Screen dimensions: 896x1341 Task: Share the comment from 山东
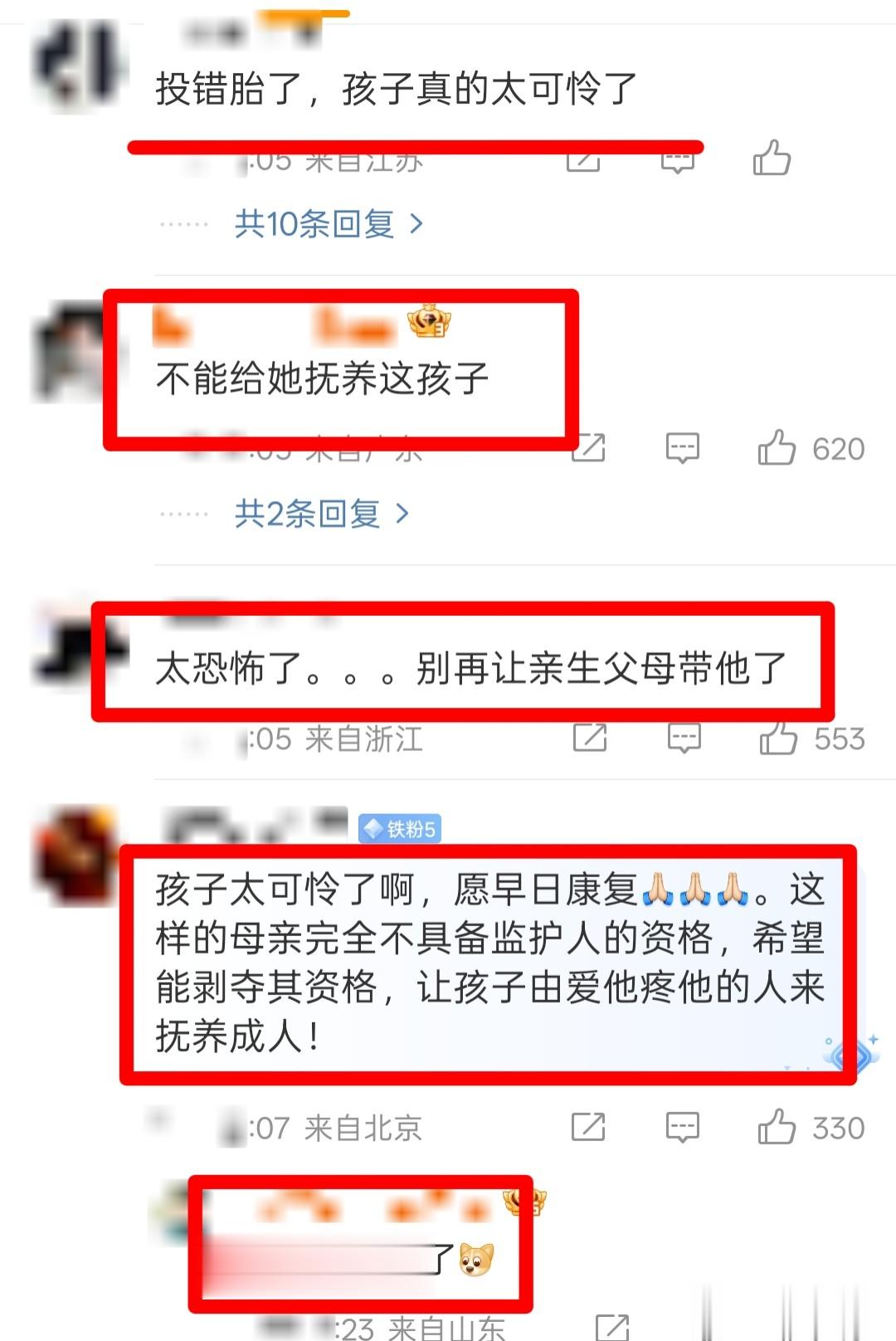[x=612, y=1328]
